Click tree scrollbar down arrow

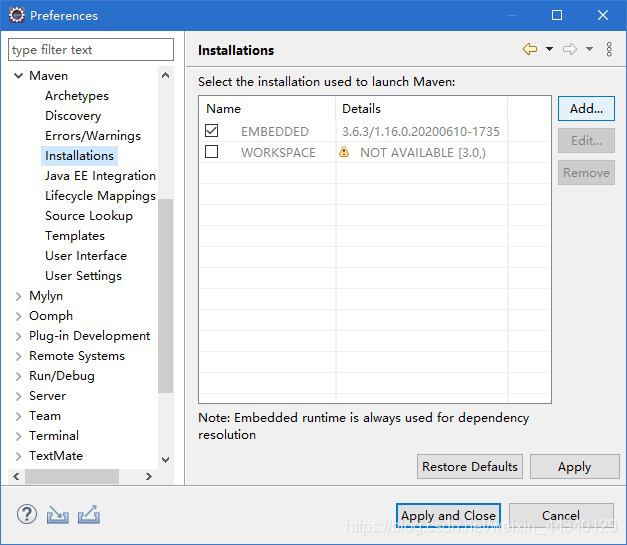click(x=166, y=460)
